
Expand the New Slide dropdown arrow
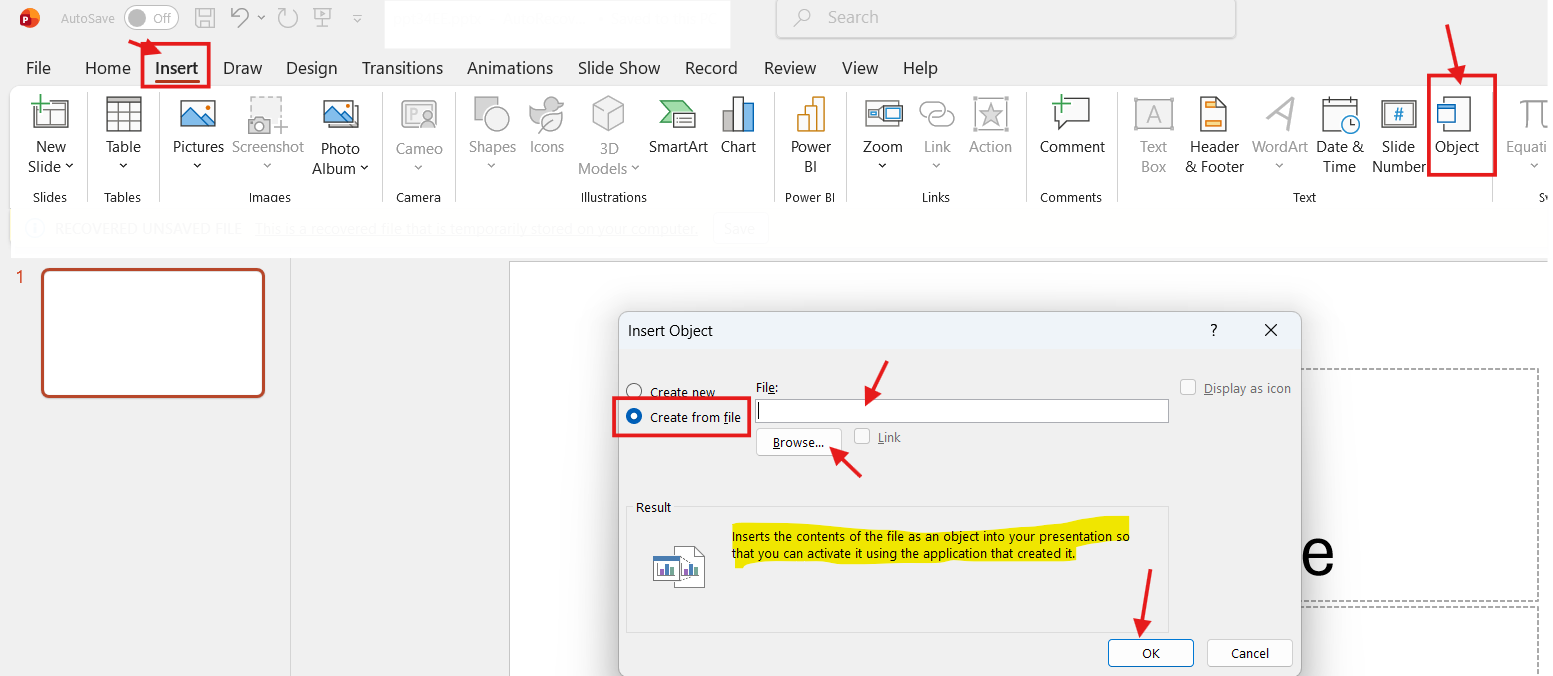coord(69,167)
